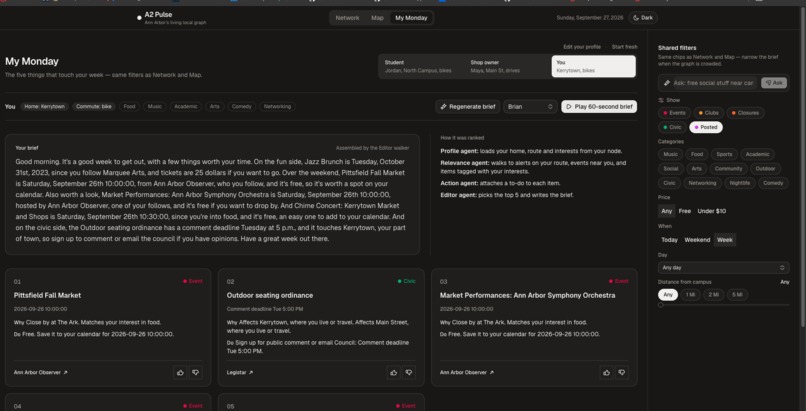Select the Student Jordan persona

(422, 66)
